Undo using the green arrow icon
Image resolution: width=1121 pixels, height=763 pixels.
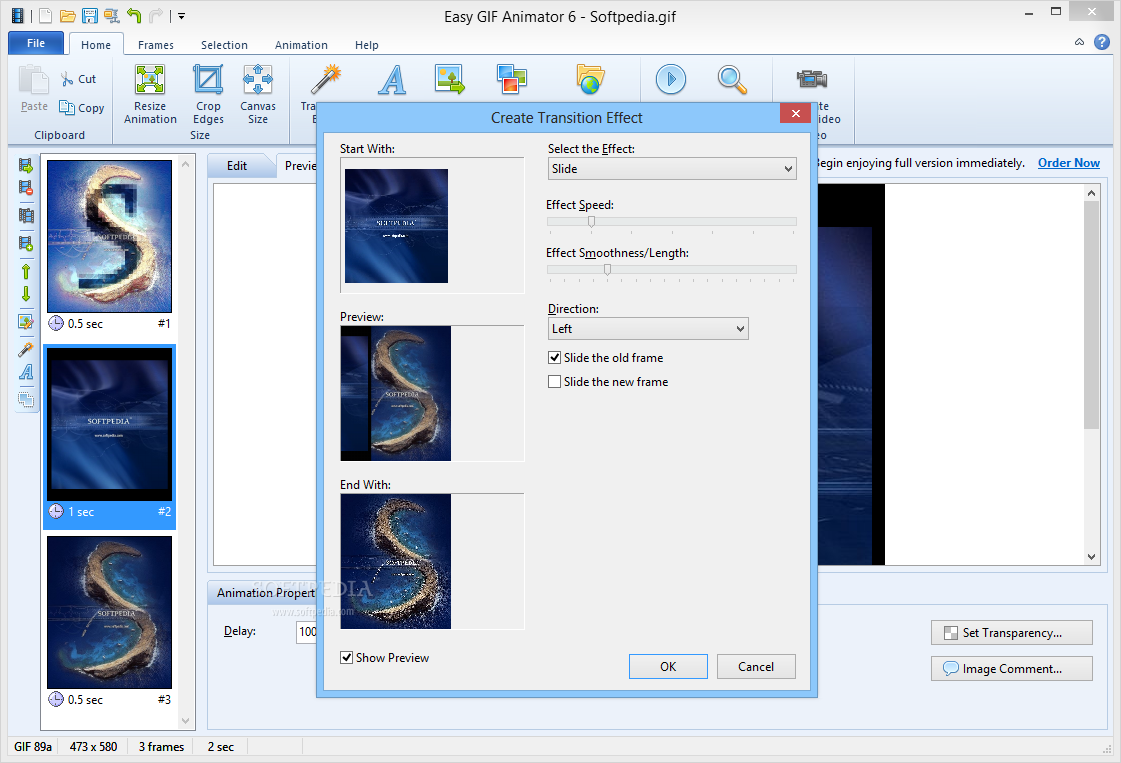coord(134,15)
